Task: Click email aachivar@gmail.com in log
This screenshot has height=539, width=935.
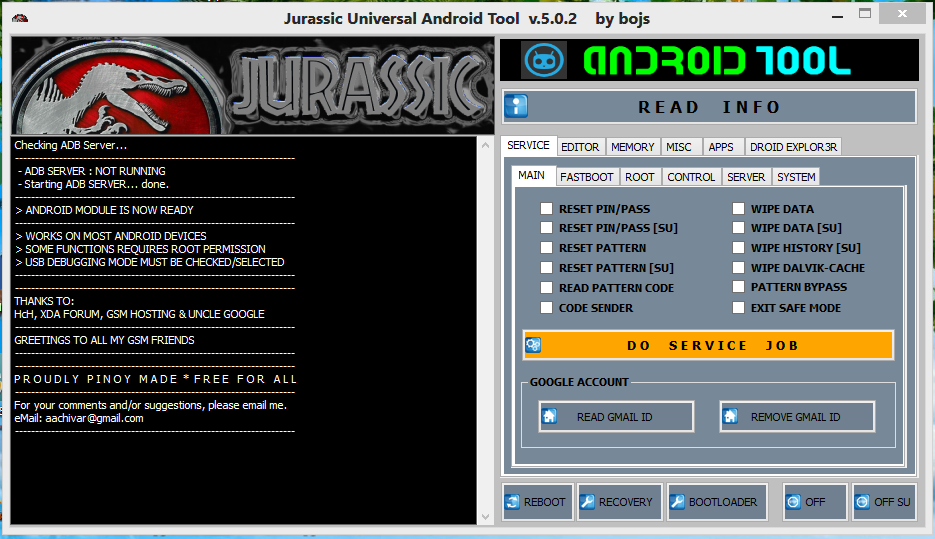Action: [x=94, y=418]
